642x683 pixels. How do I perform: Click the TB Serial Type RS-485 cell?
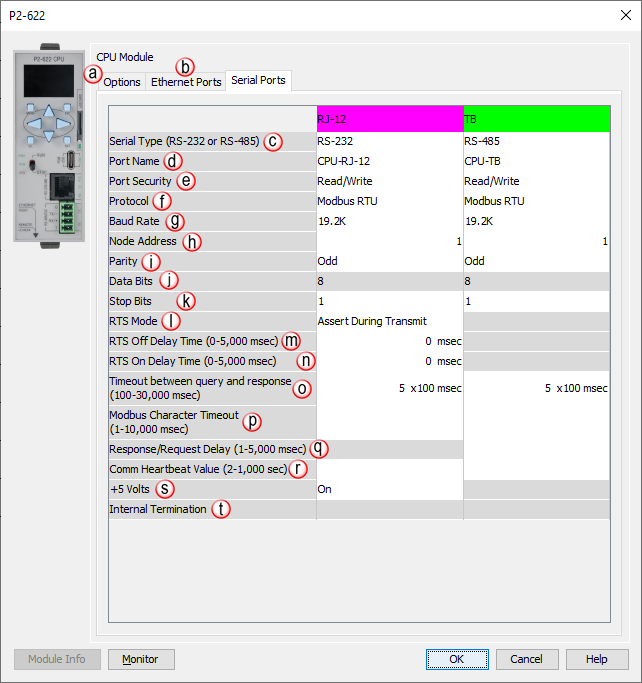click(536, 141)
